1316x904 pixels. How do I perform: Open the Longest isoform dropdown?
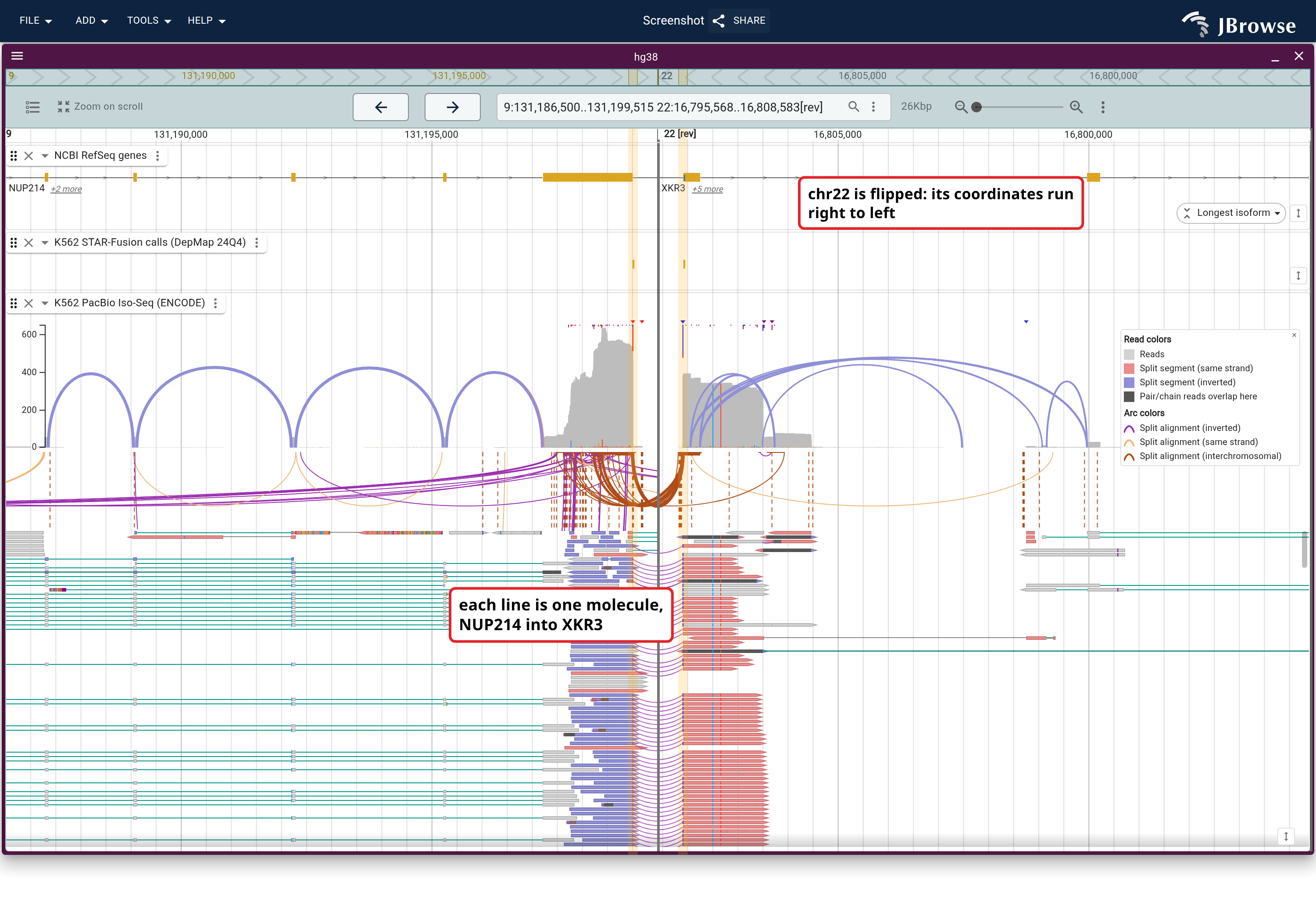click(1231, 213)
